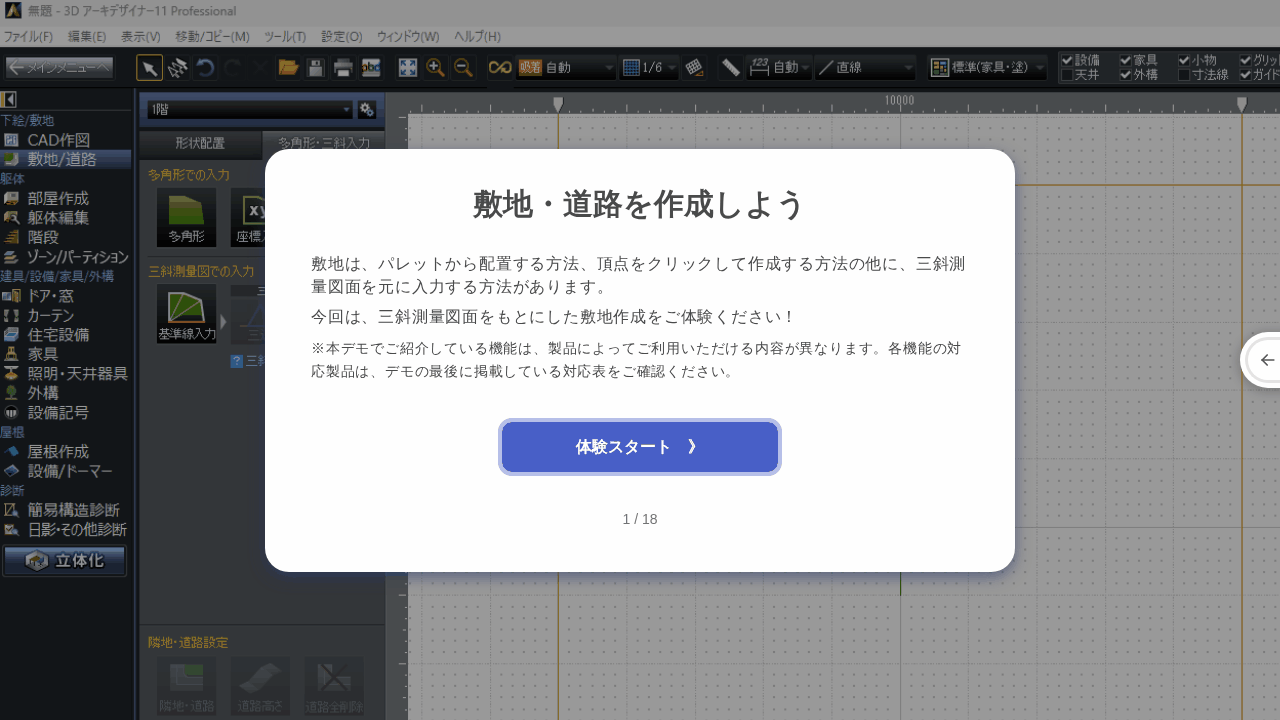Click the grid settings icon in toolbar
Screen dimensions: 1280x720
[x=695, y=68]
